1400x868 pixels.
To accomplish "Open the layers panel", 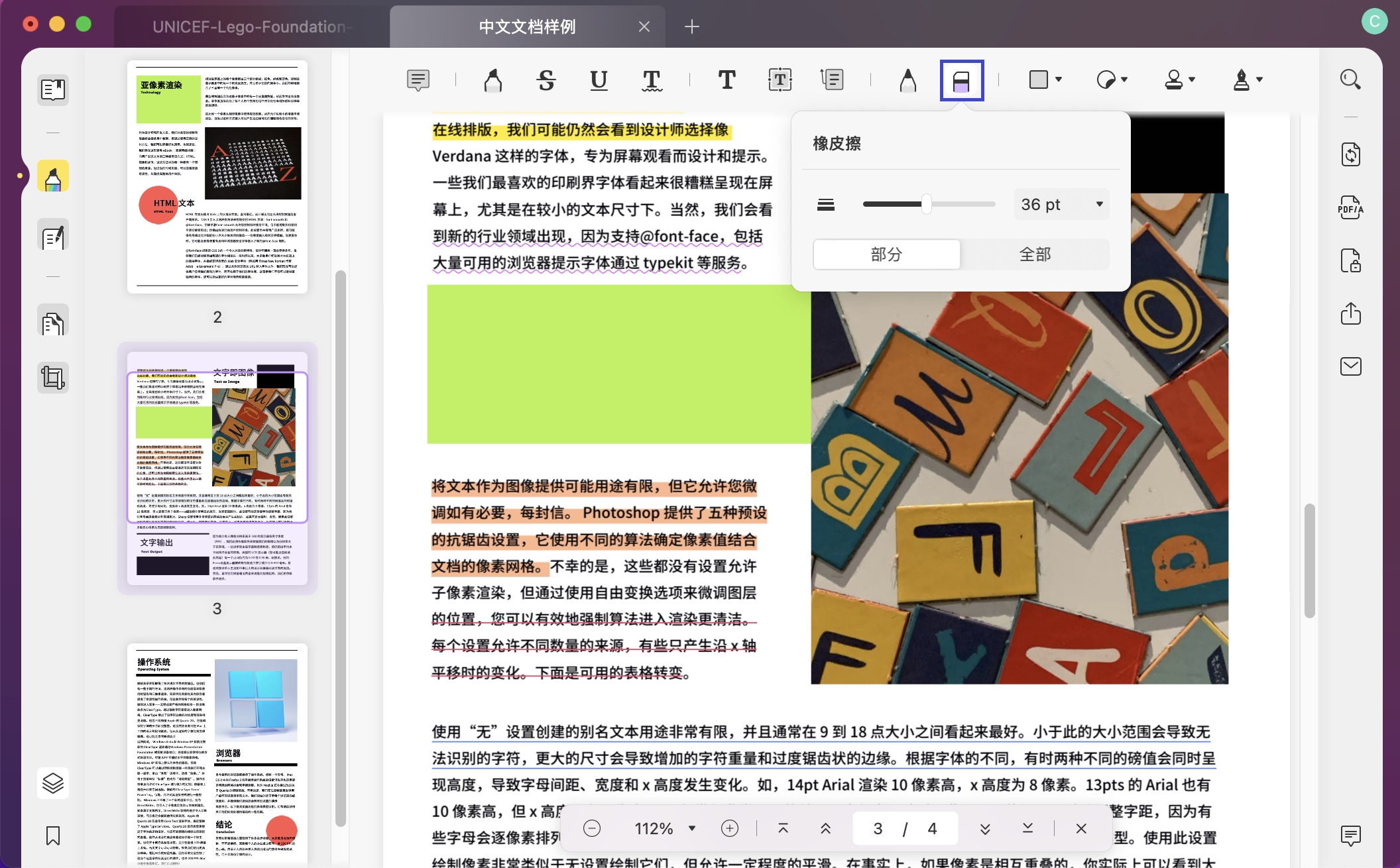I will 53,783.
